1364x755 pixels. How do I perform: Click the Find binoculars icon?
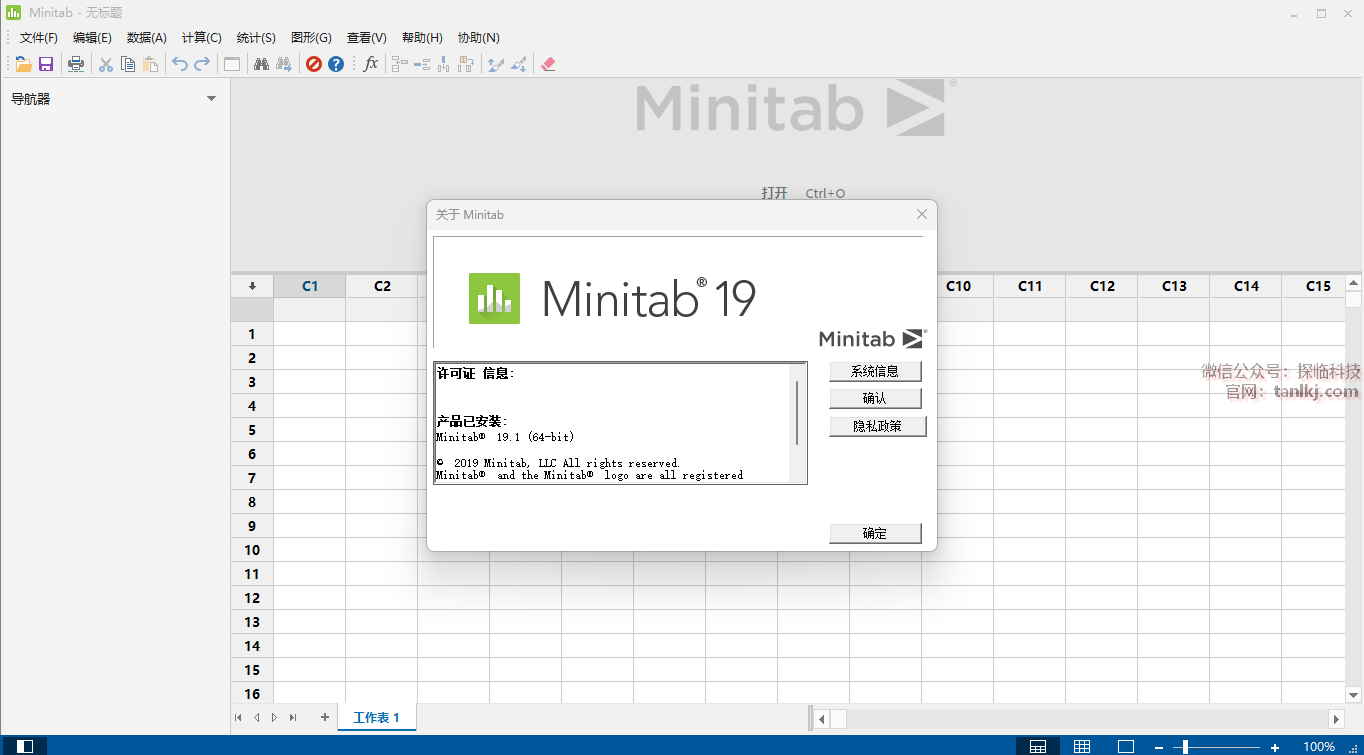pos(261,64)
